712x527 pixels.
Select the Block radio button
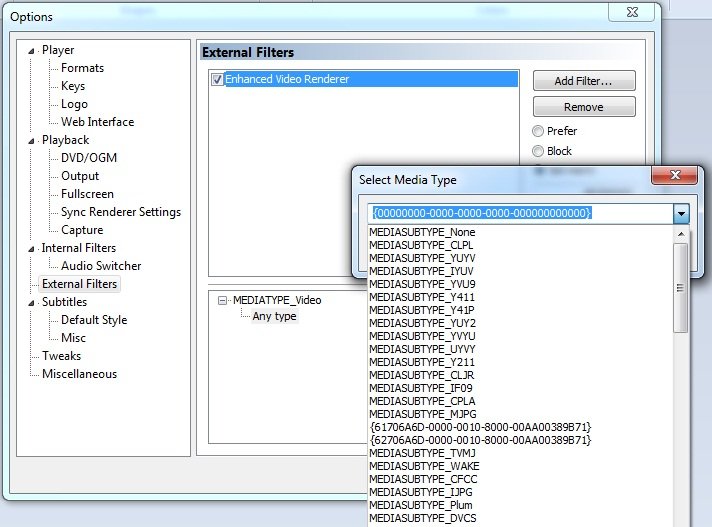pyautogui.click(x=538, y=151)
